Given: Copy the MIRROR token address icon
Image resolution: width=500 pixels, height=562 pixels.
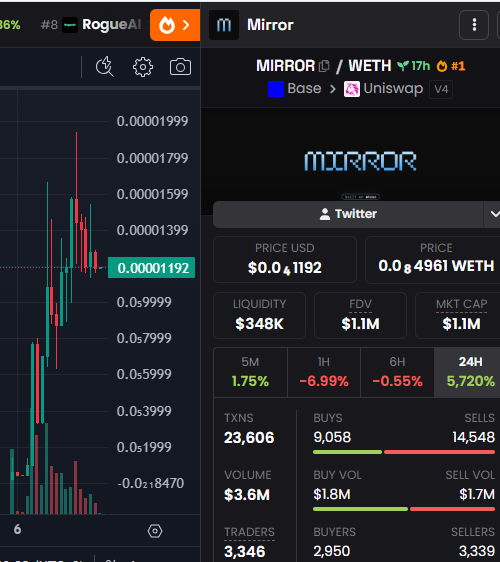Looking at the screenshot, I should click(x=324, y=66).
